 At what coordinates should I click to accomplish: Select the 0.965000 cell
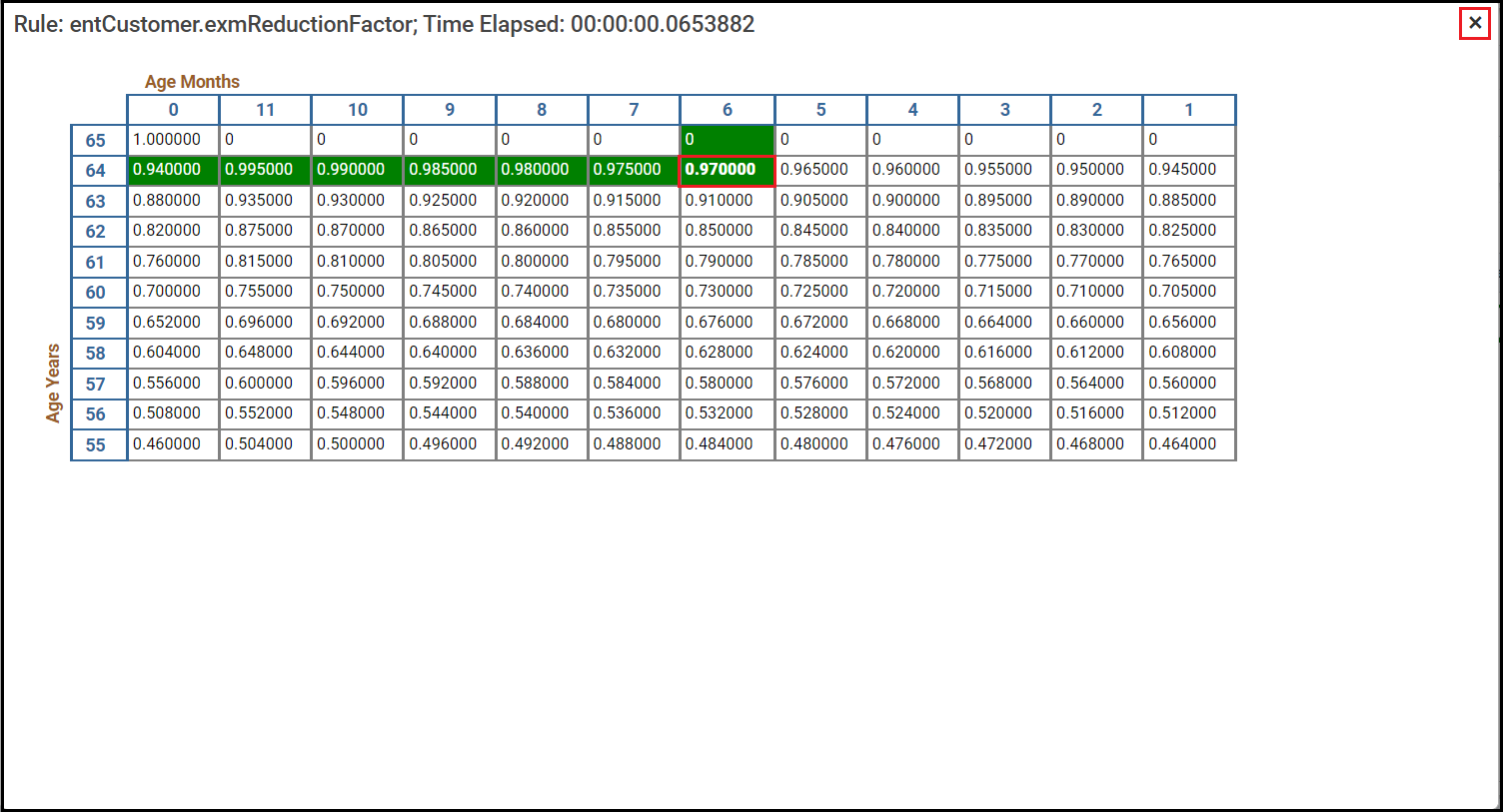pos(820,171)
